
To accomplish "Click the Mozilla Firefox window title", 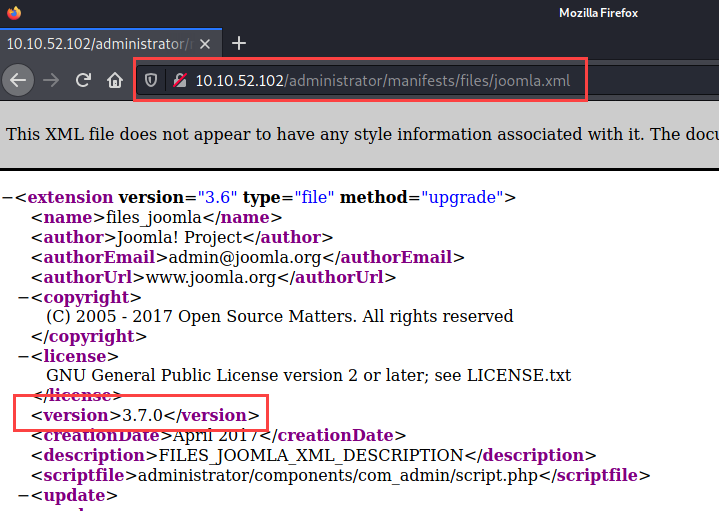I will click(x=598, y=13).
